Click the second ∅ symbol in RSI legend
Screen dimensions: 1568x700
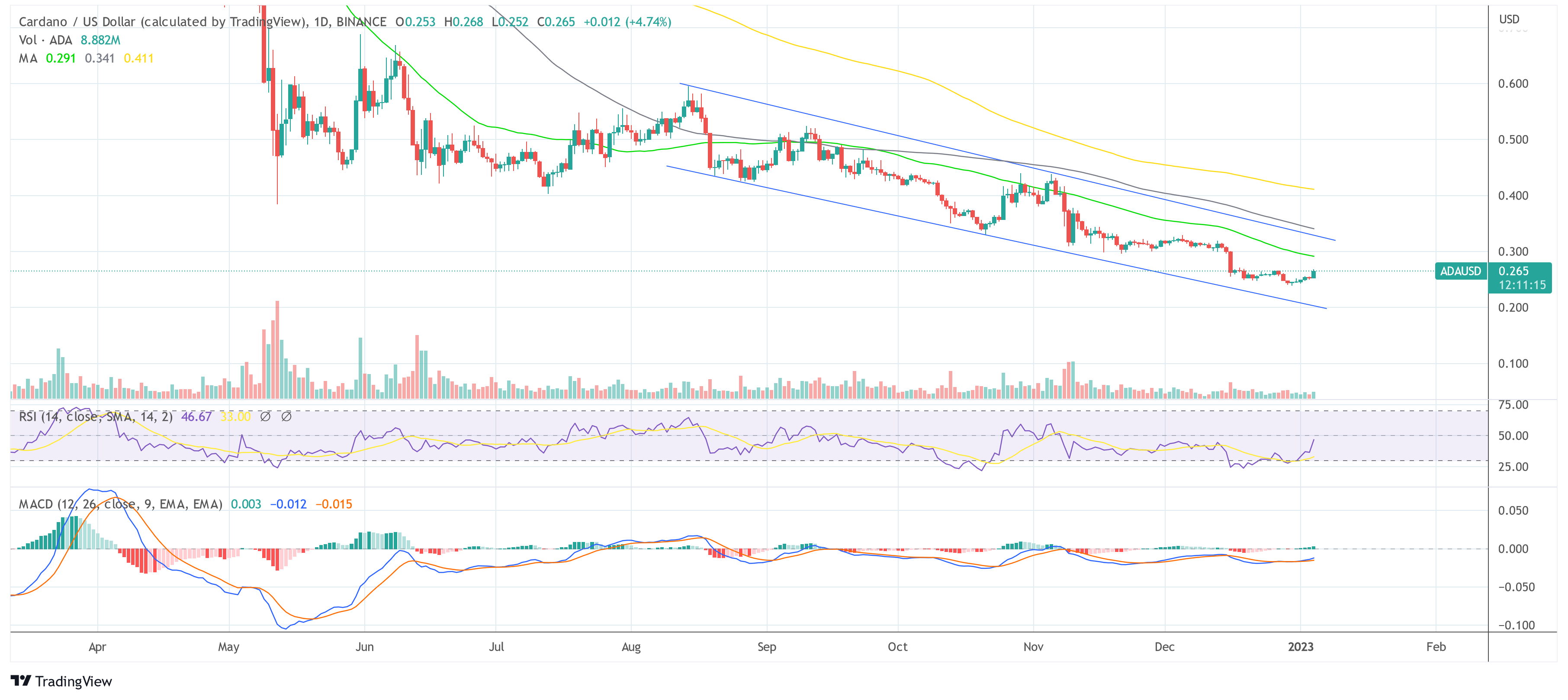pyautogui.click(x=286, y=417)
